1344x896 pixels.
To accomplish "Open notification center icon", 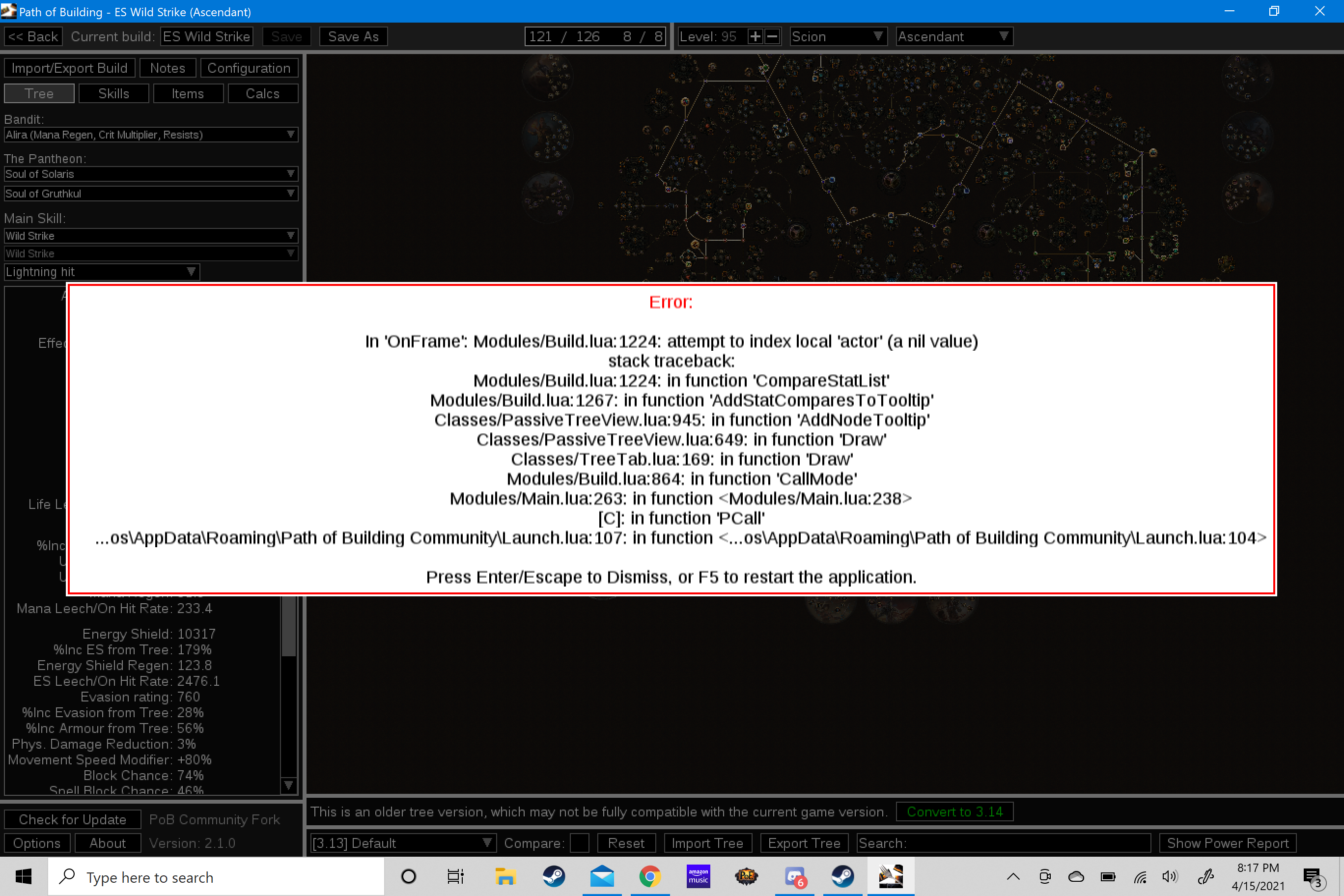I will [x=1313, y=877].
